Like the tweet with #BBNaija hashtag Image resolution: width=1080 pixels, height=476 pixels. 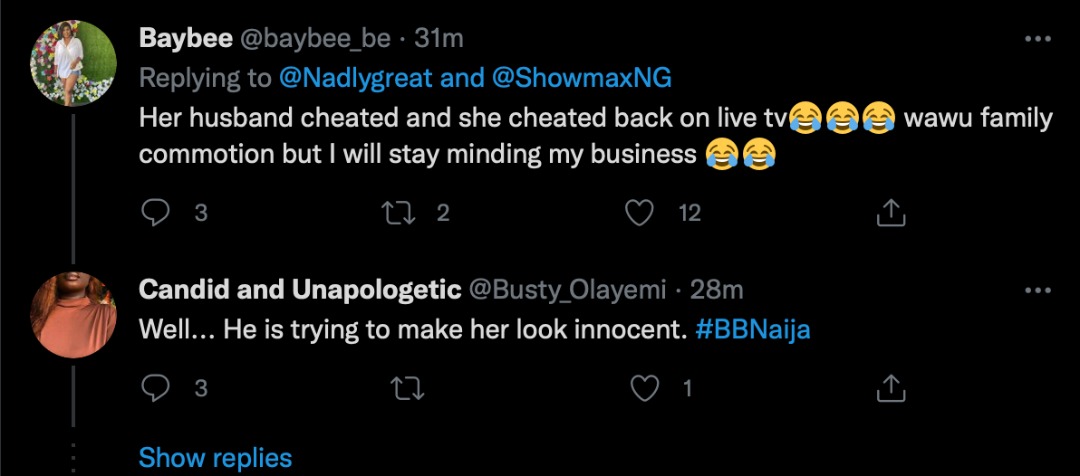pyautogui.click(x=649, y=387)
